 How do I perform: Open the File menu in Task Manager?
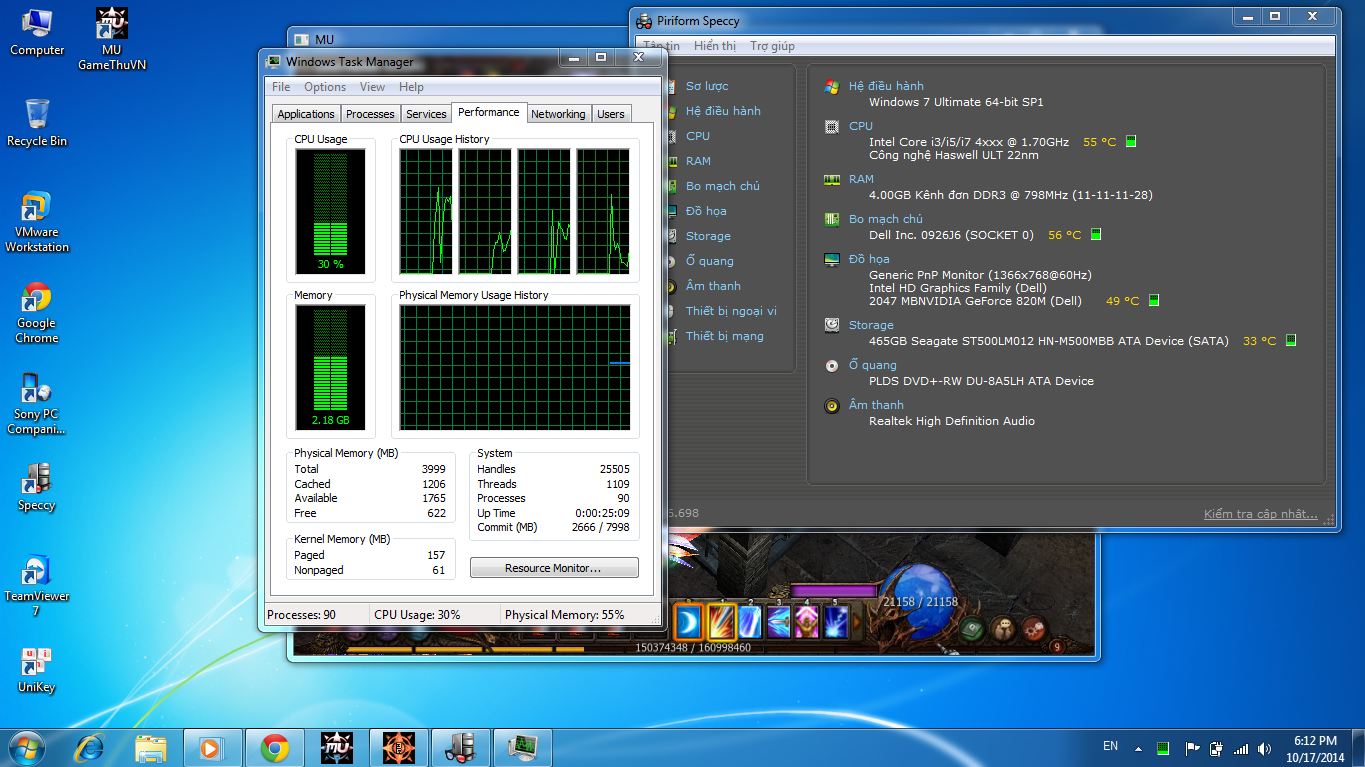(x=281, y=87)
